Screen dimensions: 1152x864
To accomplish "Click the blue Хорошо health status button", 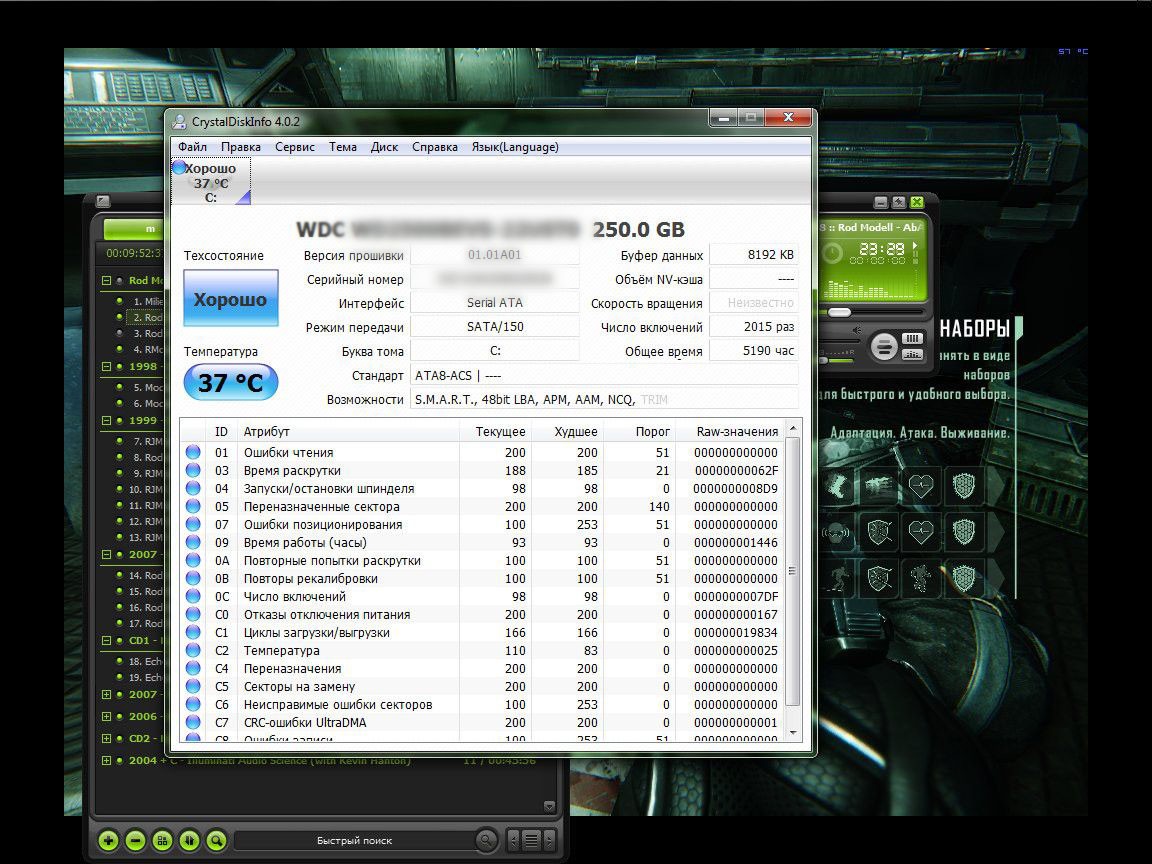I will (231, 298).
